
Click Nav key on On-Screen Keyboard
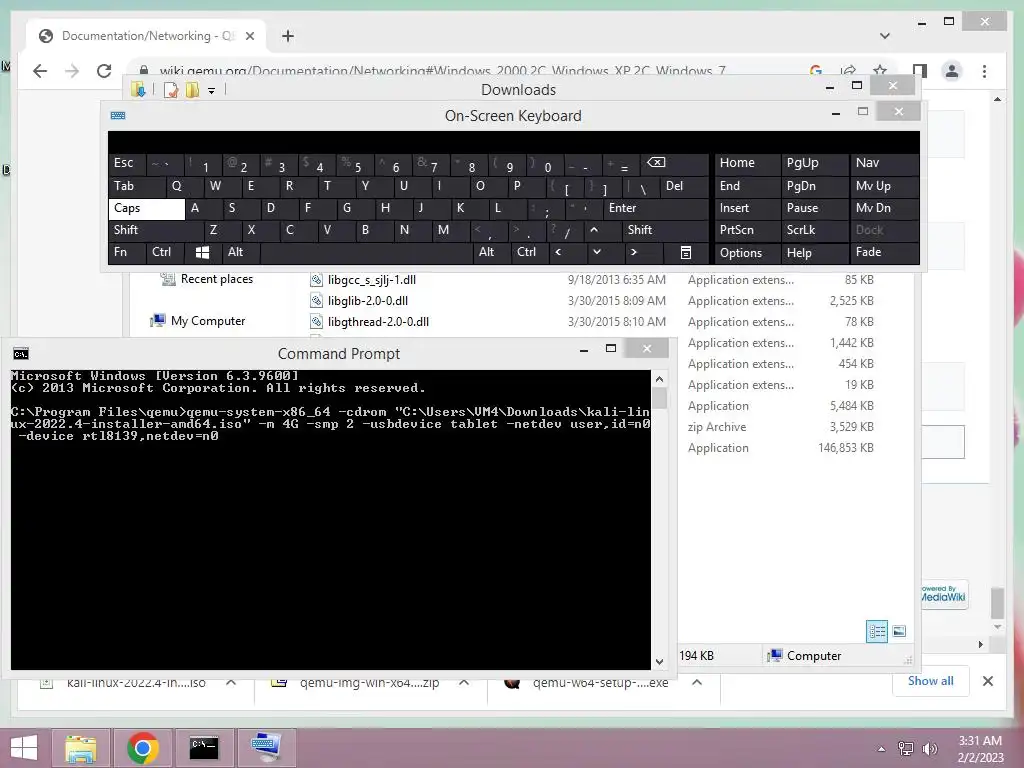click(884, 163)
